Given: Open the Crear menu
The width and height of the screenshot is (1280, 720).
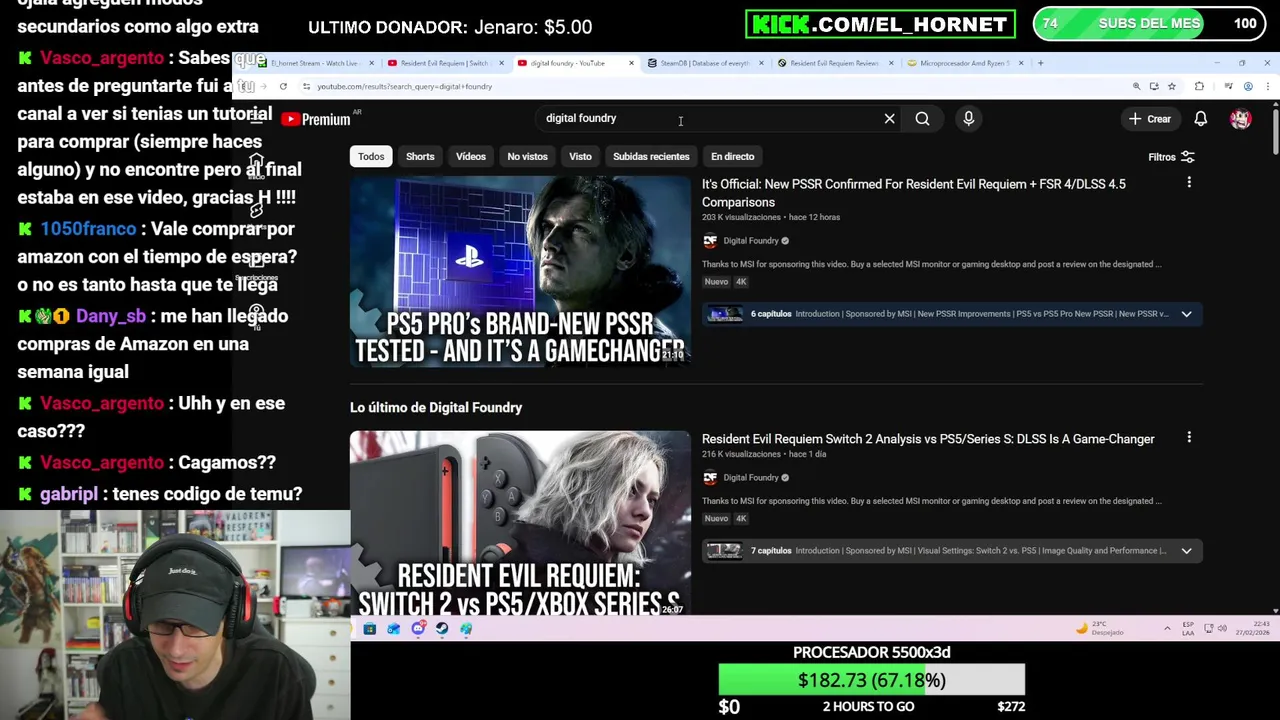Looking at the screenshot, I should [1150, 119].
